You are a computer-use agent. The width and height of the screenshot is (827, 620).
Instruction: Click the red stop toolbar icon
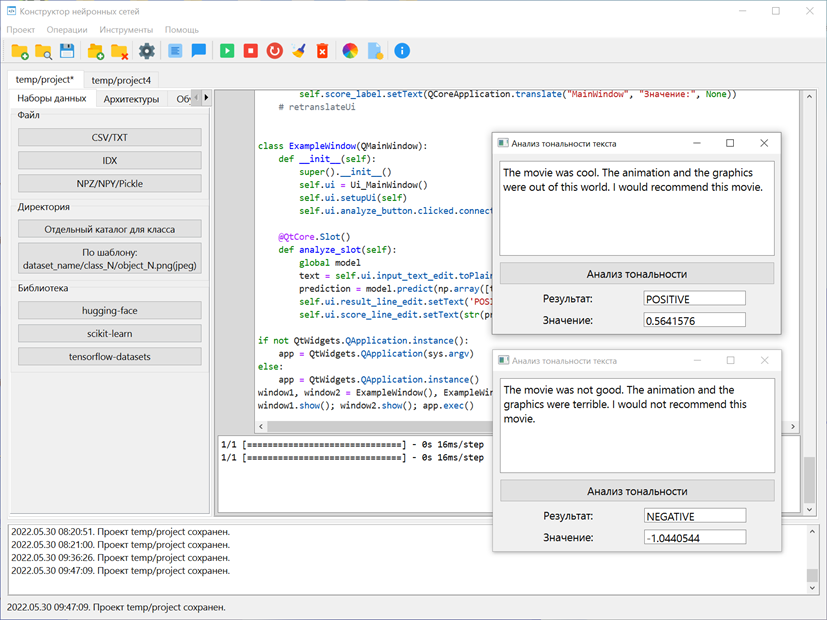click(251, 51)
